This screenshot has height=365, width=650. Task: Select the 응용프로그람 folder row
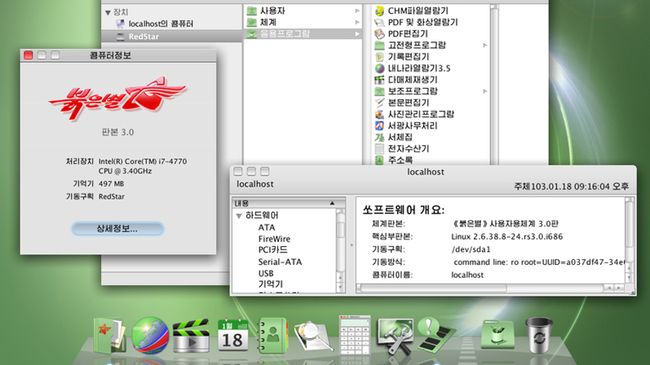click(303, 34)
